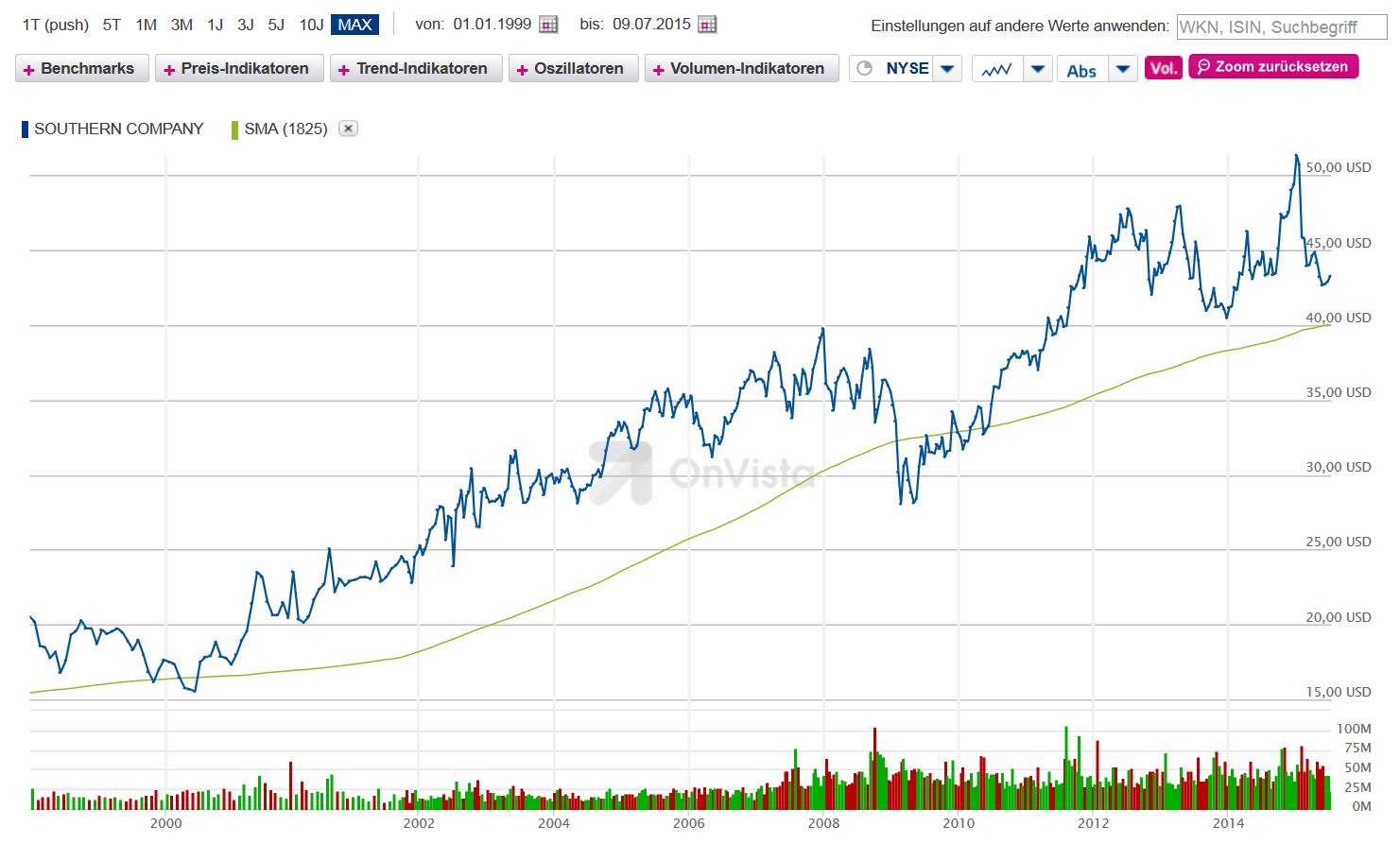Click the von date 01.01.1999 field

pos(492,25)
